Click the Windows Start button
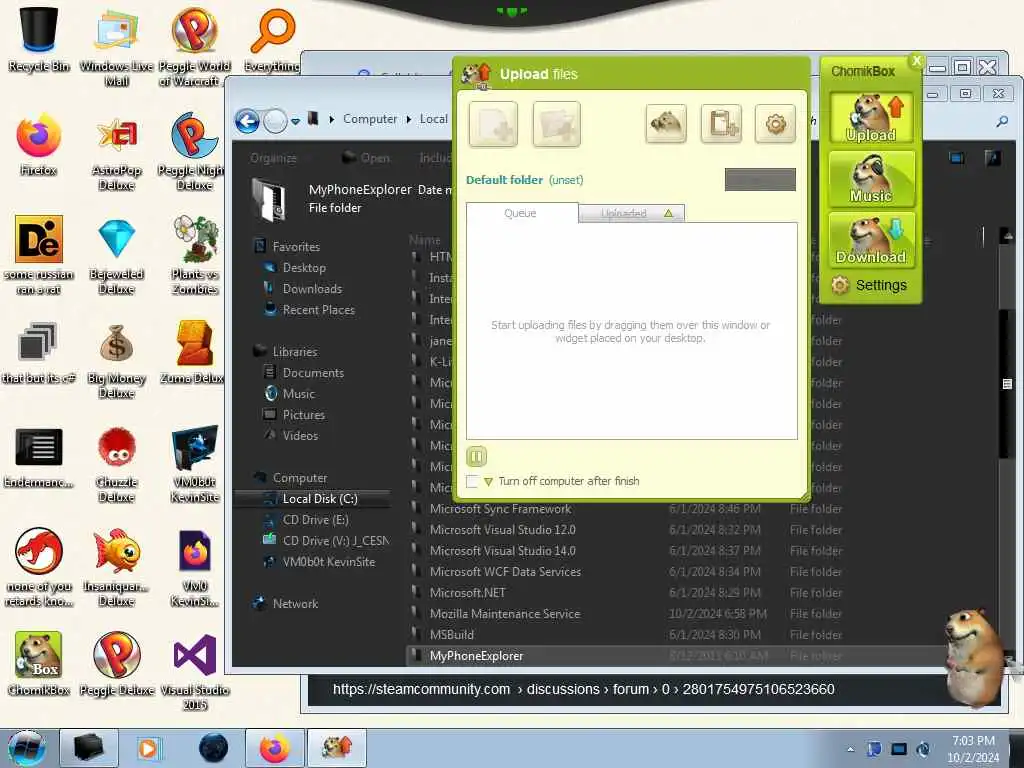Viewport: 1024px width, 768px height. (x=26, y=748)
